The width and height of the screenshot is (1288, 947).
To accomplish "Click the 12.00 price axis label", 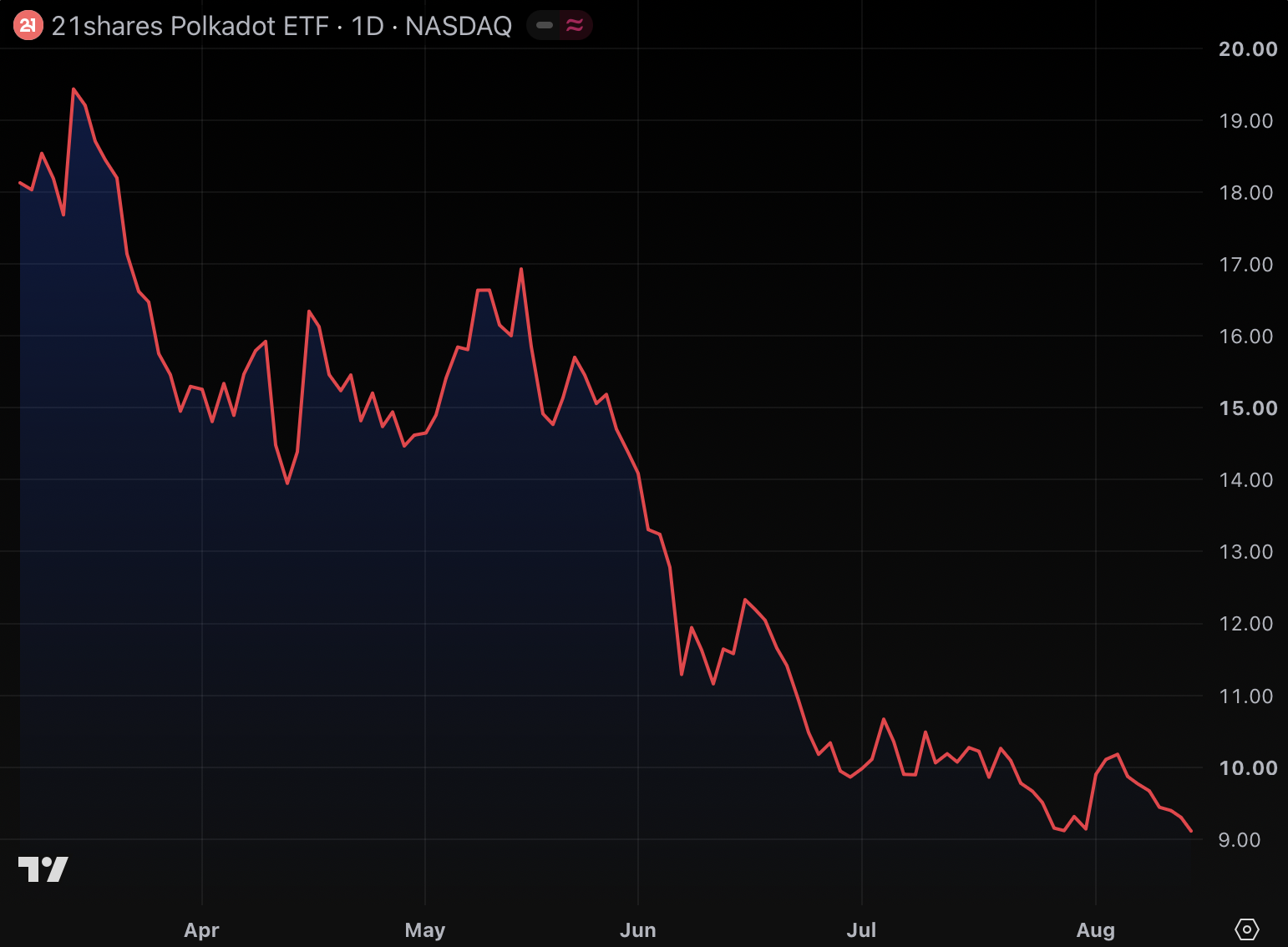I will 1246,623.
